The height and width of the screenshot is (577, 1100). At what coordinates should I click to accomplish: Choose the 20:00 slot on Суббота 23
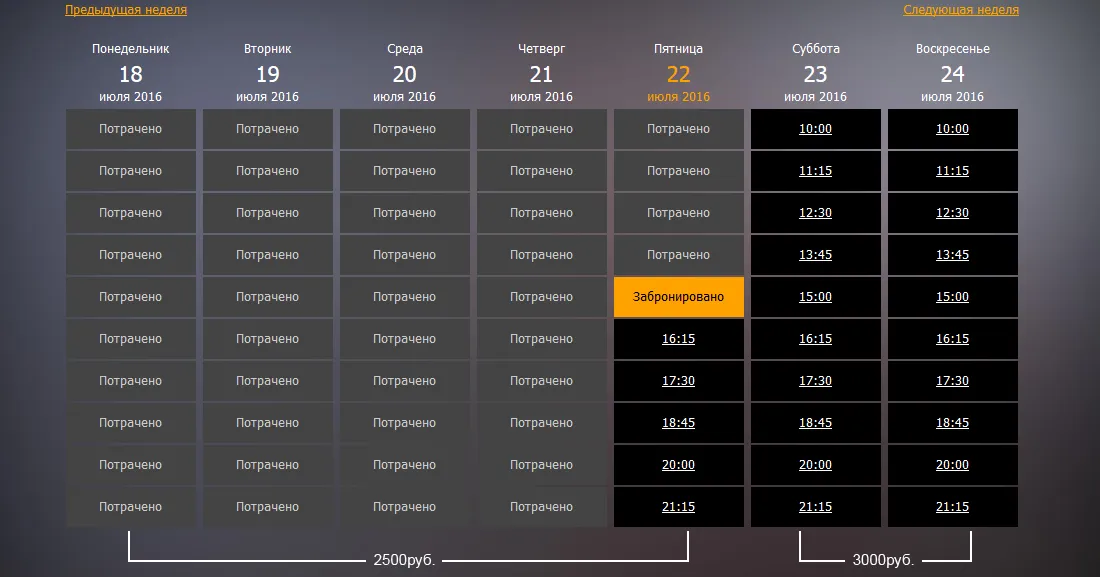tap(815, 465)
